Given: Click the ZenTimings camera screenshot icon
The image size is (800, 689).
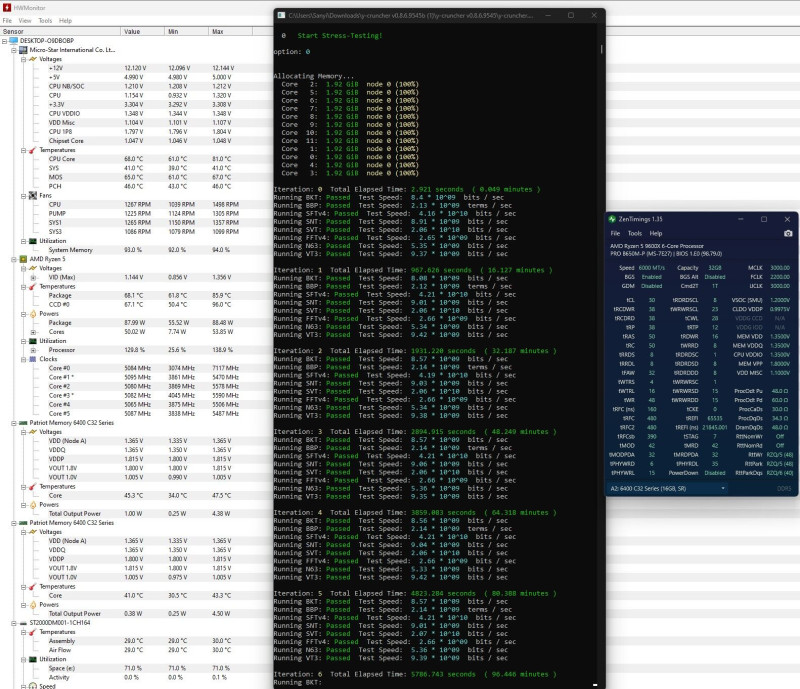Looking at the screenshot, I should 788,233.
